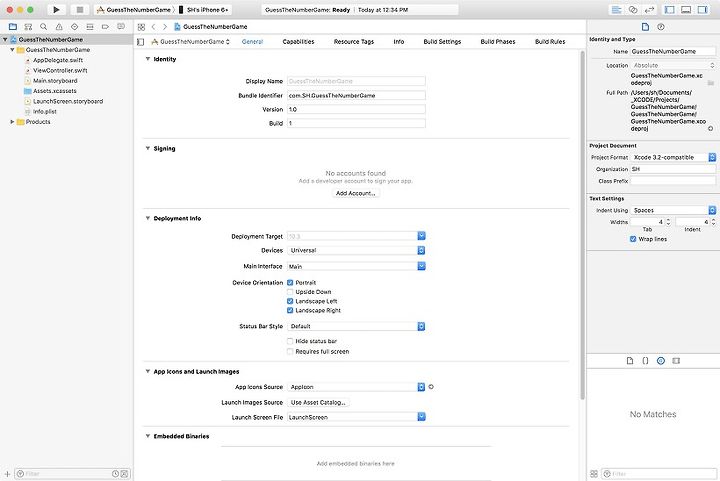Show the Version editor
Screen dimensions: 720x481
pos(649,10)
